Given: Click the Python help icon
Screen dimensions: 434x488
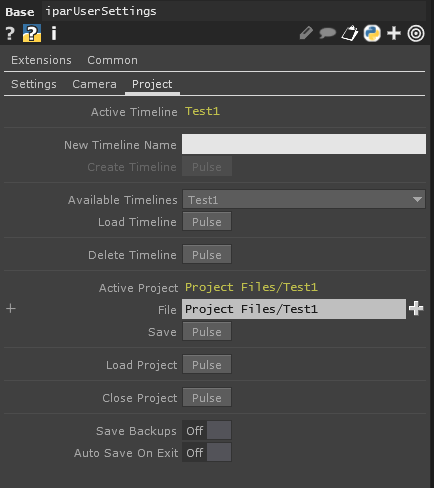Looking at the screenshot, I should (32, 33).
